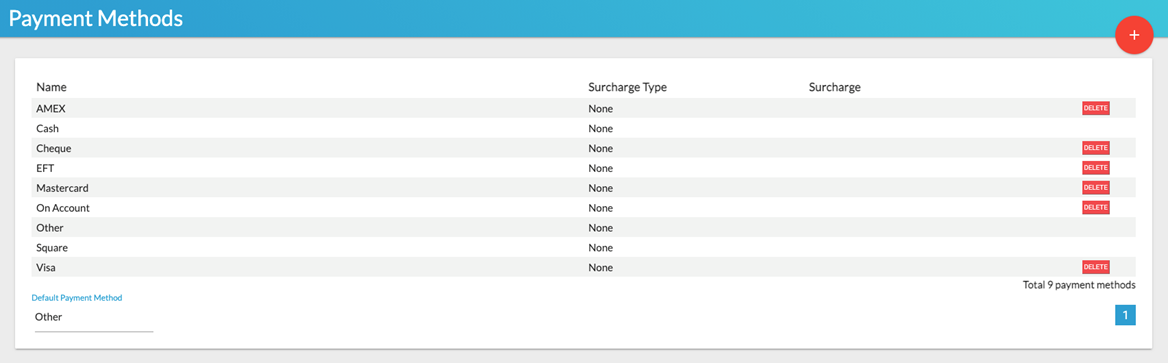
Task: Click the Surcharge column header
Action: pyautogui.click(x=834, y=87)
